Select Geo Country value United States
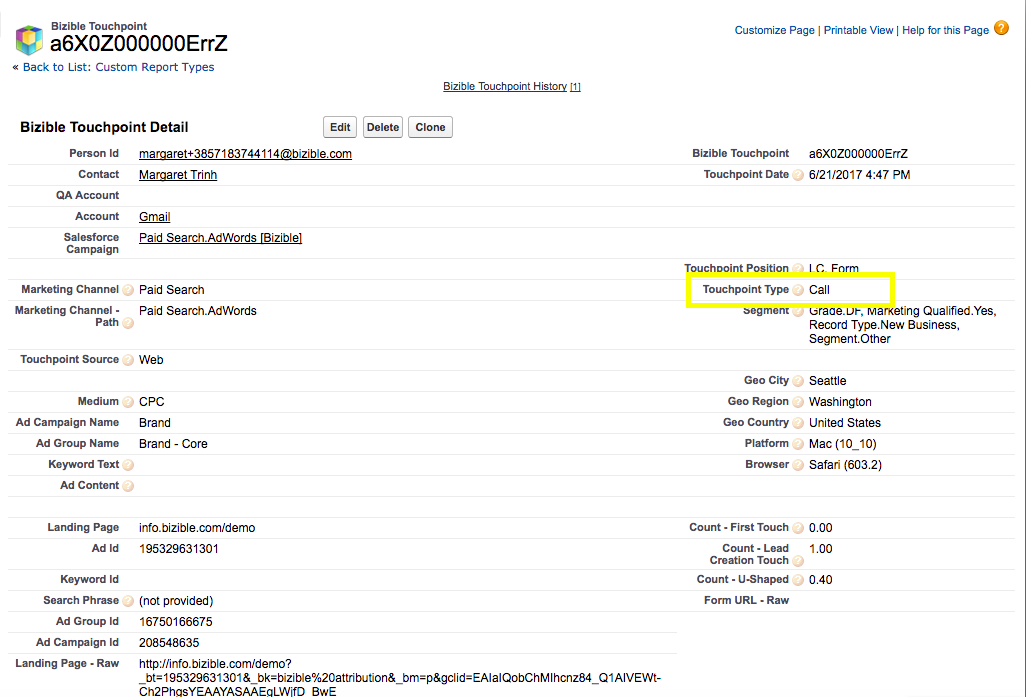Viewport: 1026px width, 697px height. [x=845, y=423]
